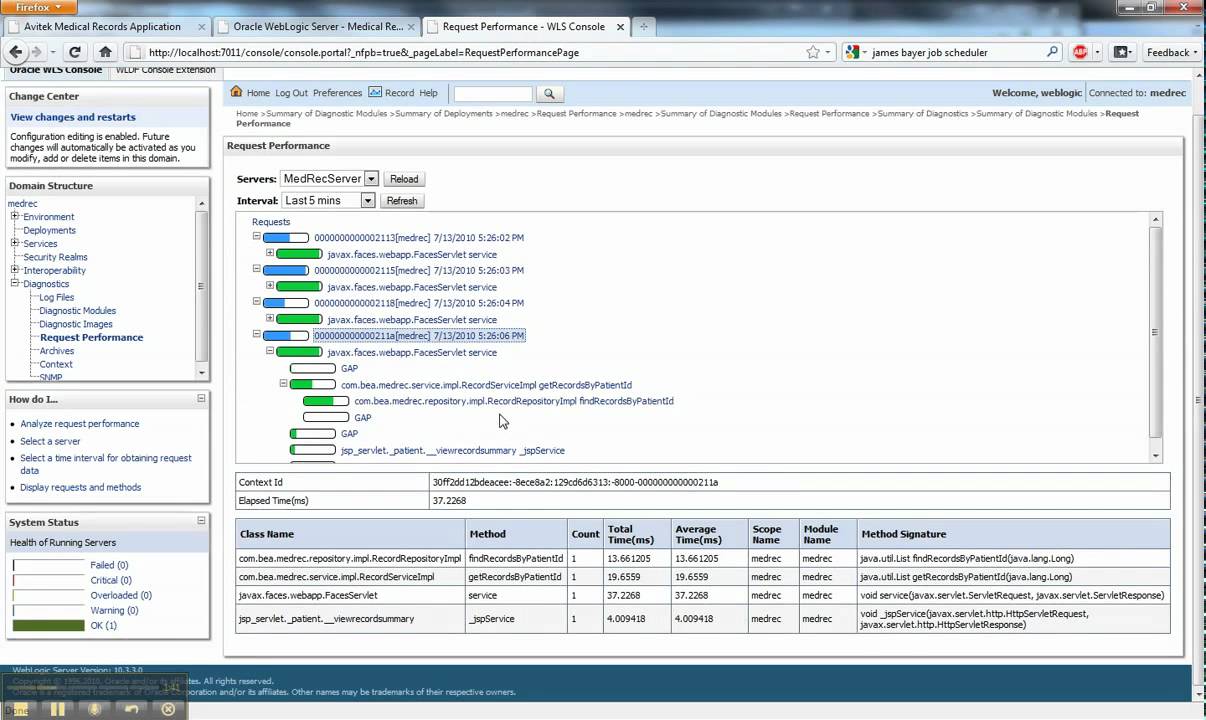Viewport: 1206px width, 720px height.
Task: Click Analyze request performance help link
Action: (80, 424)
